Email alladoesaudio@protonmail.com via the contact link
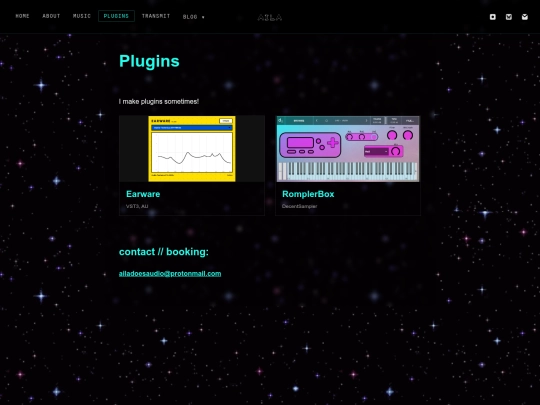The height and width of the screenshot is (405, 540). pos(170,274)
